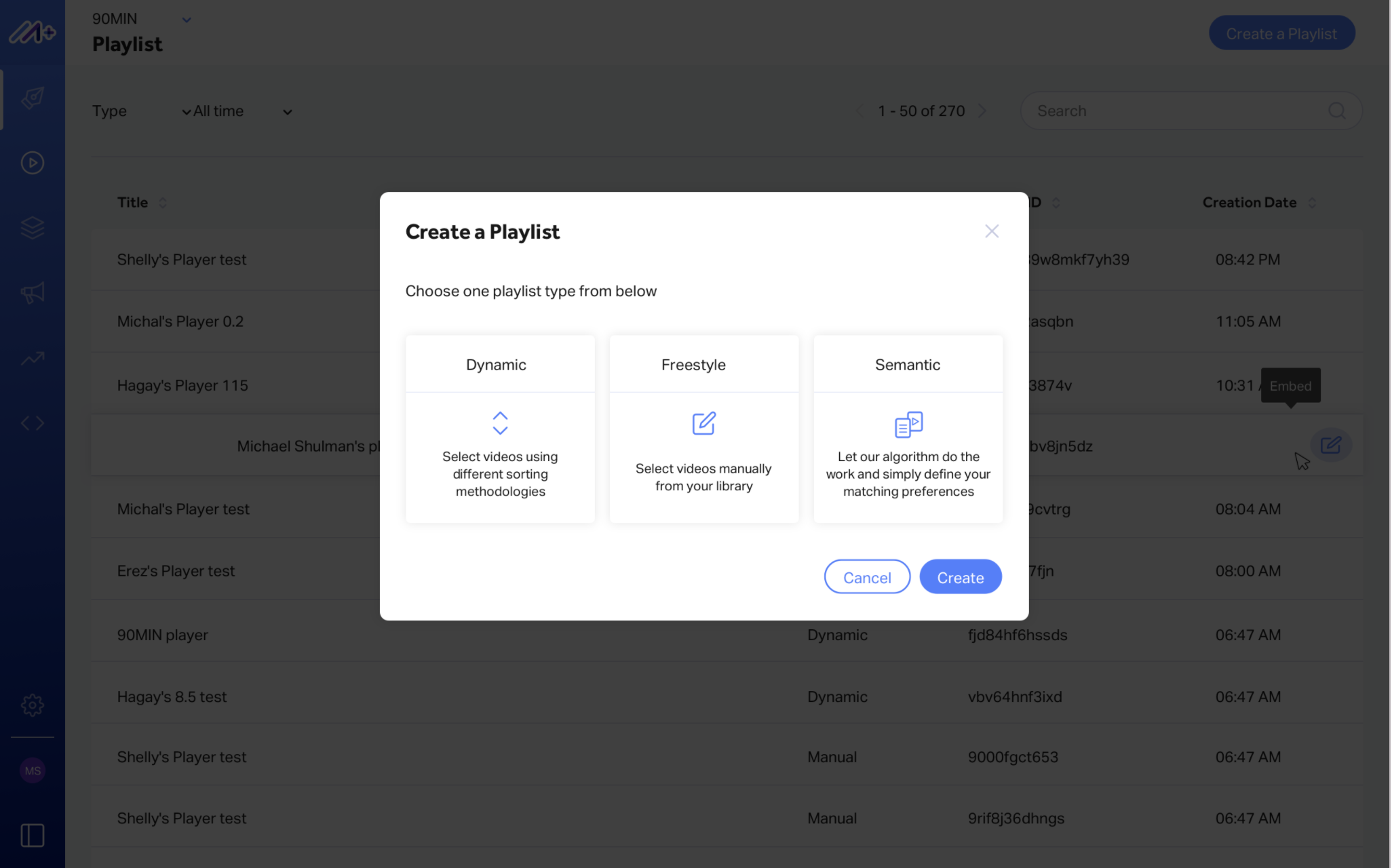Sort by Creation Date column arrows
Screen dimensions: 1392x868
point(1312,203)
